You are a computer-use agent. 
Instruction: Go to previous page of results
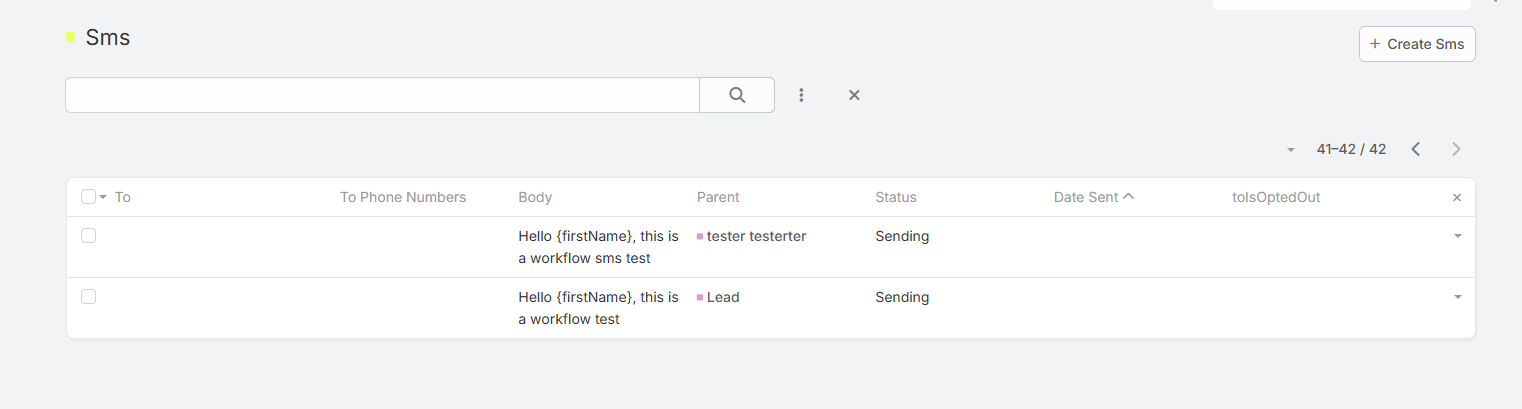[1416, 149]
